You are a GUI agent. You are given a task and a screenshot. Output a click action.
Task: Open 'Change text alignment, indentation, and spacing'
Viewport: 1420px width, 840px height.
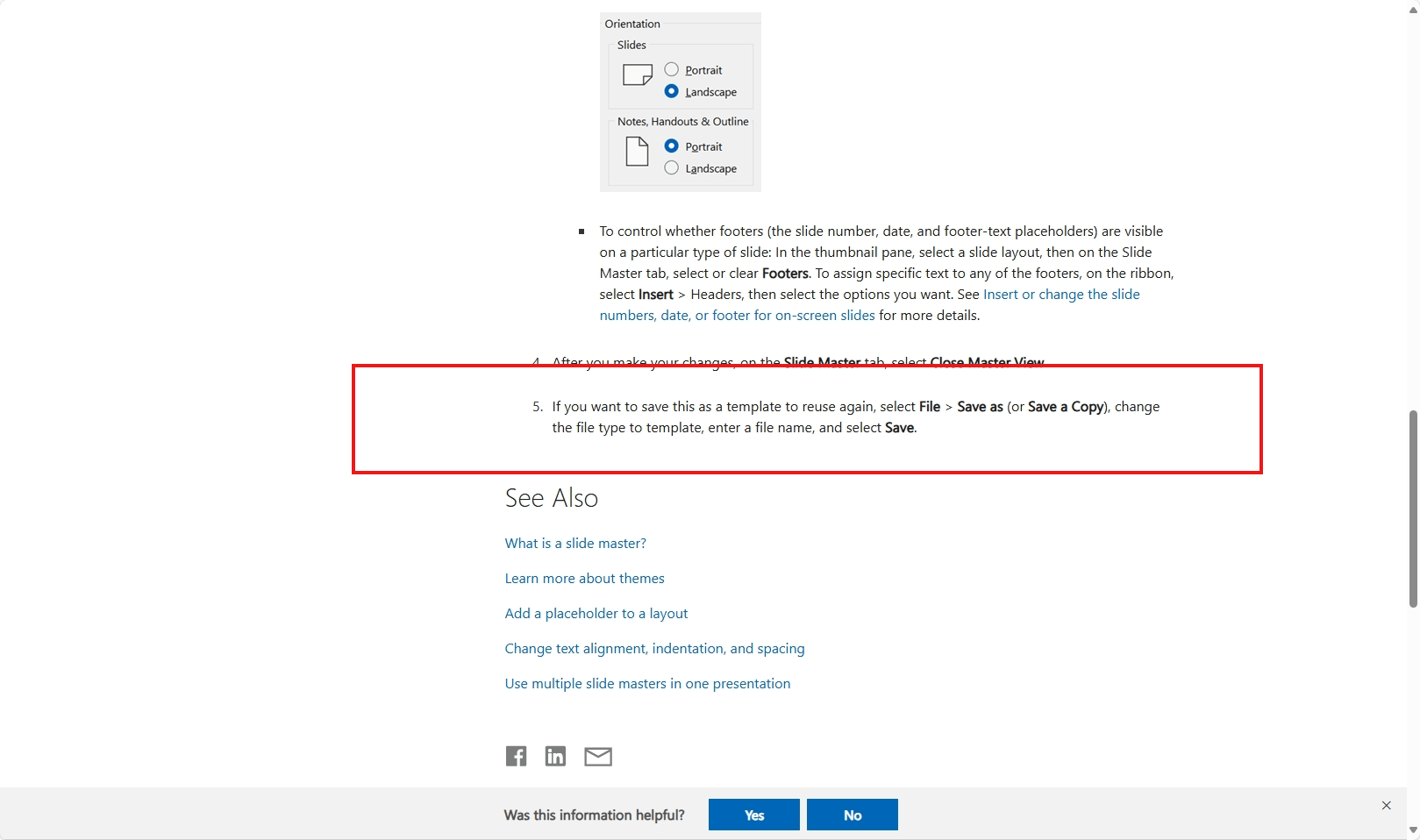(654, 648)
